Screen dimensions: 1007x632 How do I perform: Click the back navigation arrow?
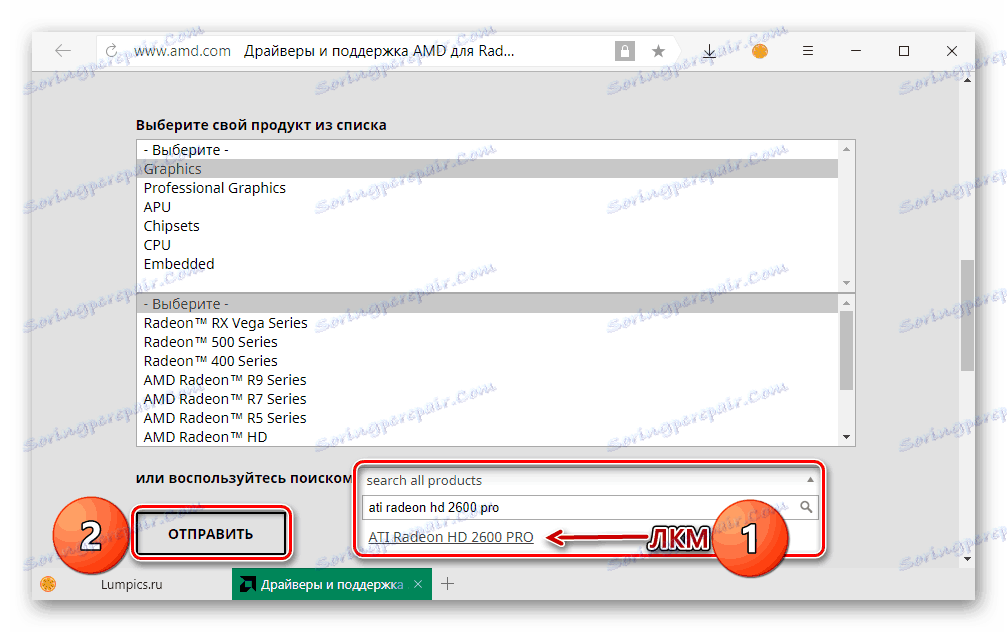pos(62,50)
